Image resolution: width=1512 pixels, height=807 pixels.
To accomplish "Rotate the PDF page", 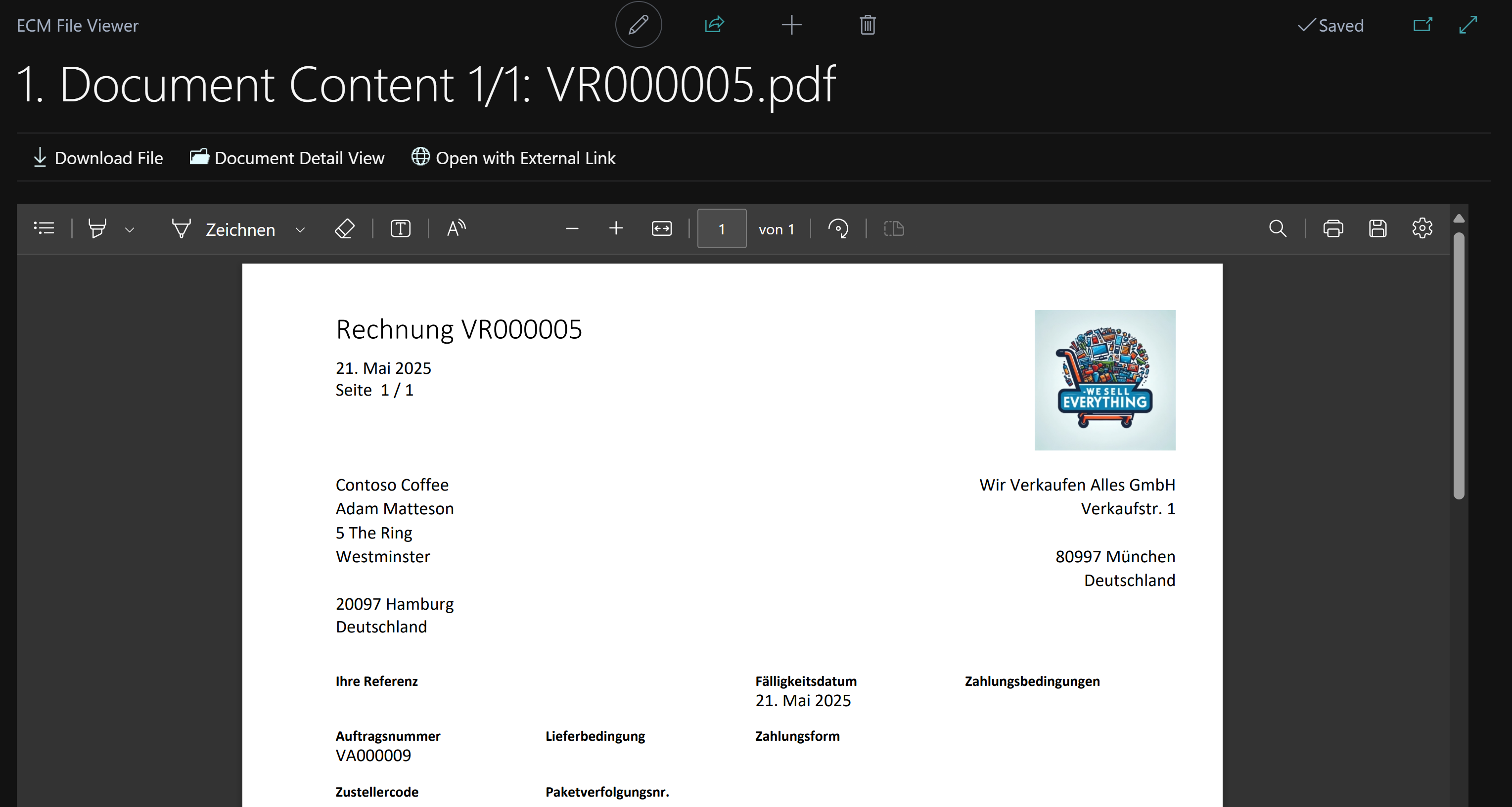I will click(838, 228).
